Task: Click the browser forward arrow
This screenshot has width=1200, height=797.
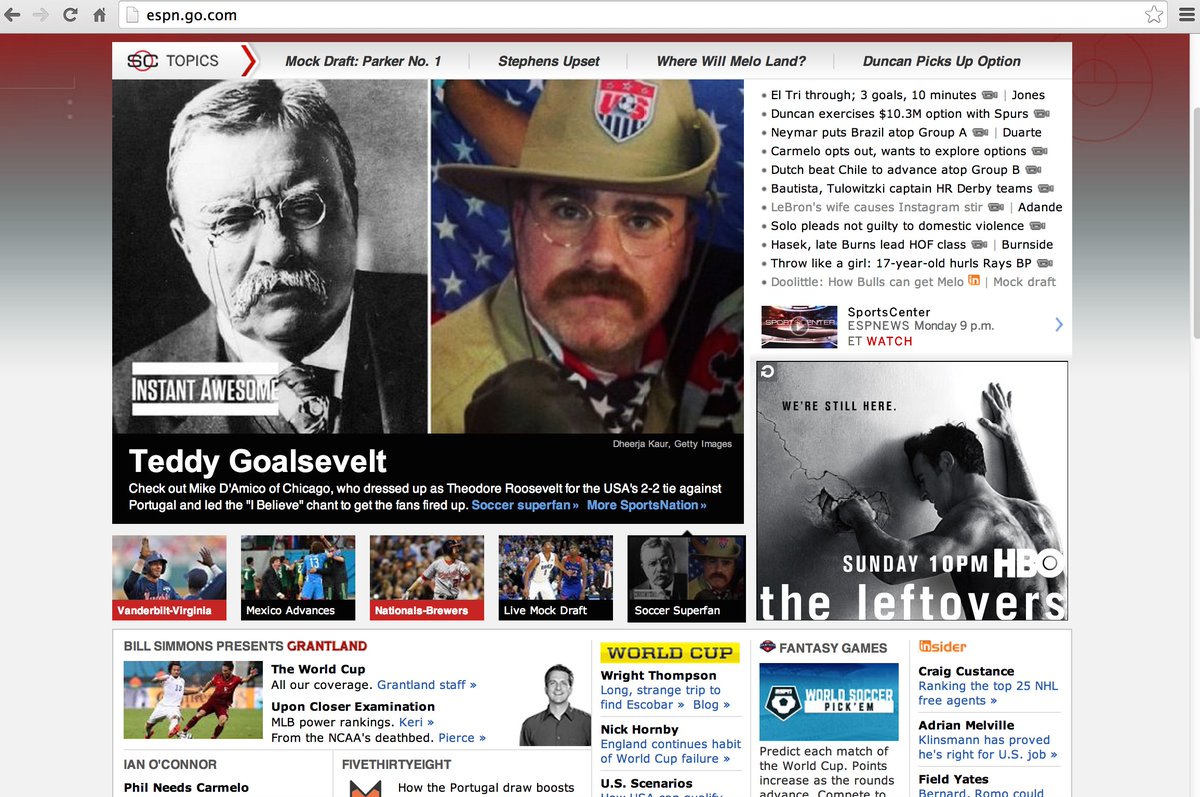Action: pyautogui.click(x=41, y=15)
